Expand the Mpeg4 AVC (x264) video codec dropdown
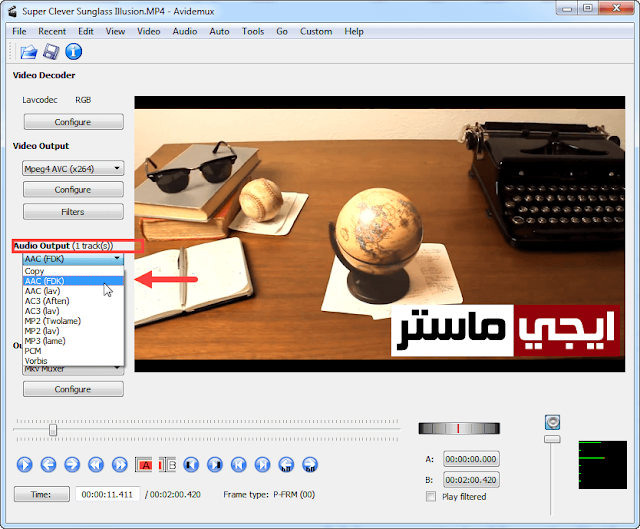The height and width of the screenshot is (529, 640). coord(73,168)
